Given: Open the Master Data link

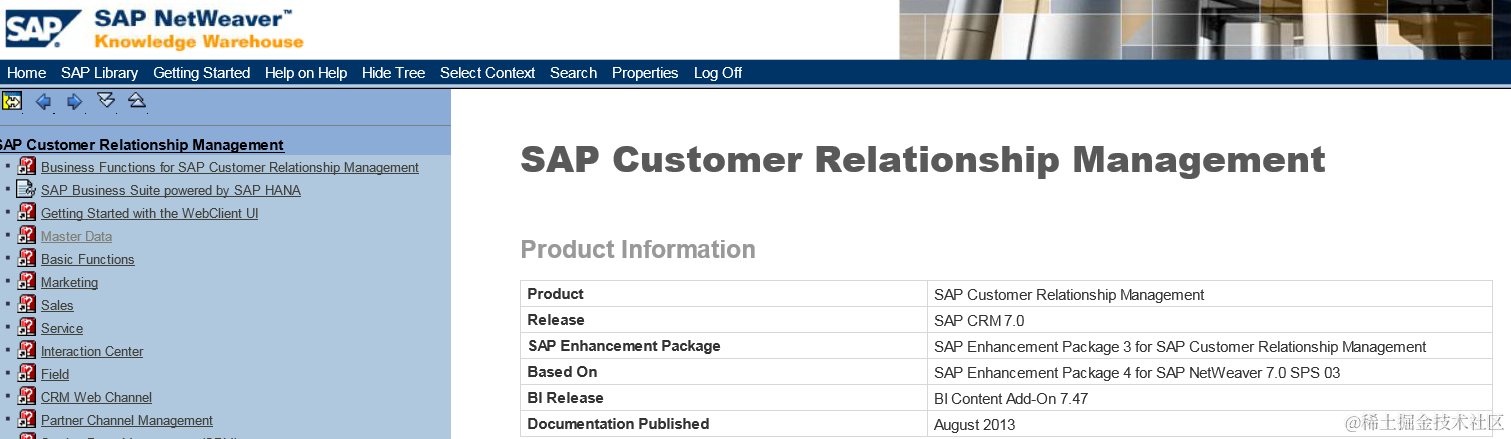Looking at the screenshot, I should point(76,236).
